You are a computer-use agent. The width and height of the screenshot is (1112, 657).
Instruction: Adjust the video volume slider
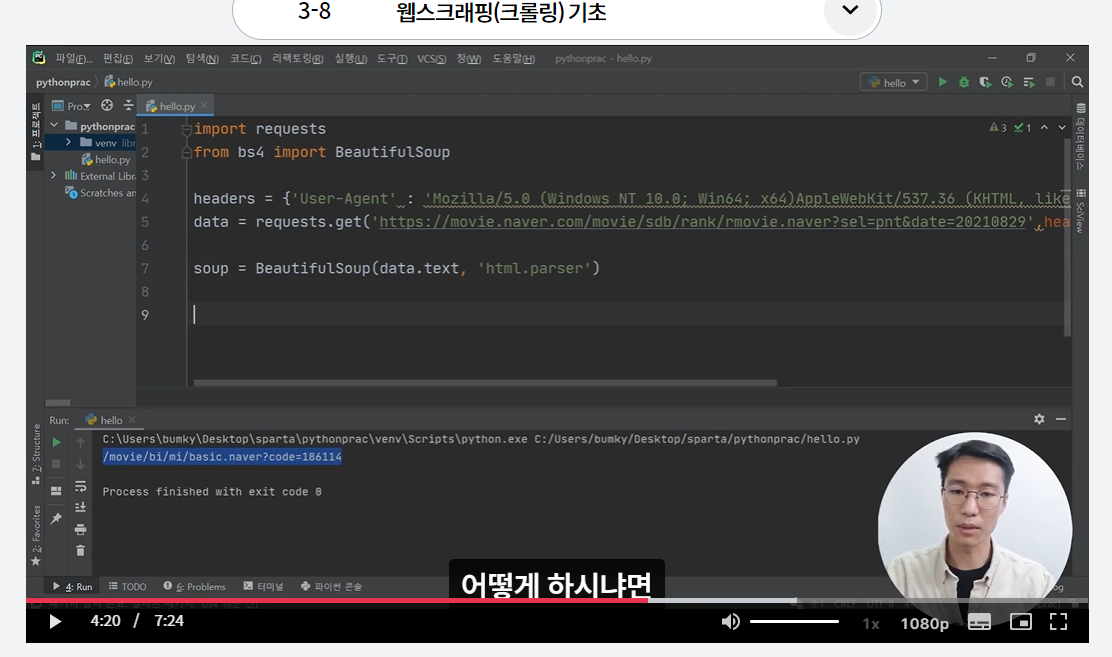(794, 622)
